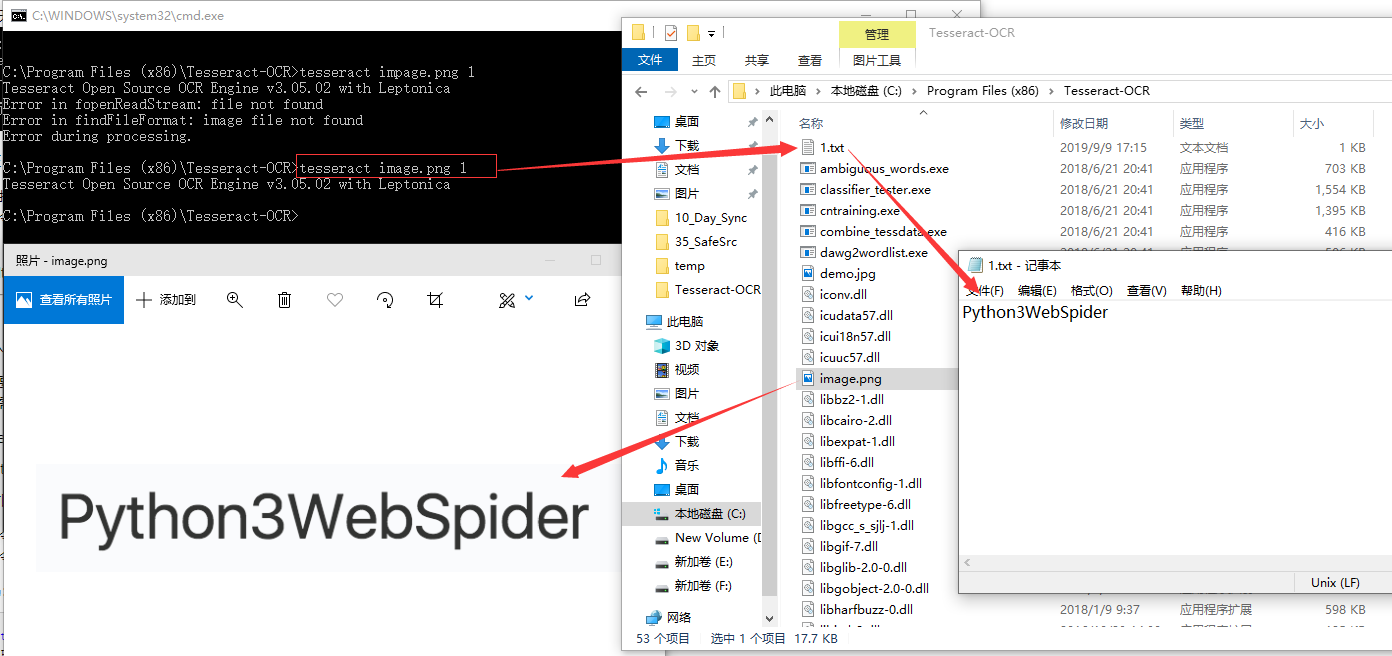Click the back arrow in File Explorer

tap(642, 91)
